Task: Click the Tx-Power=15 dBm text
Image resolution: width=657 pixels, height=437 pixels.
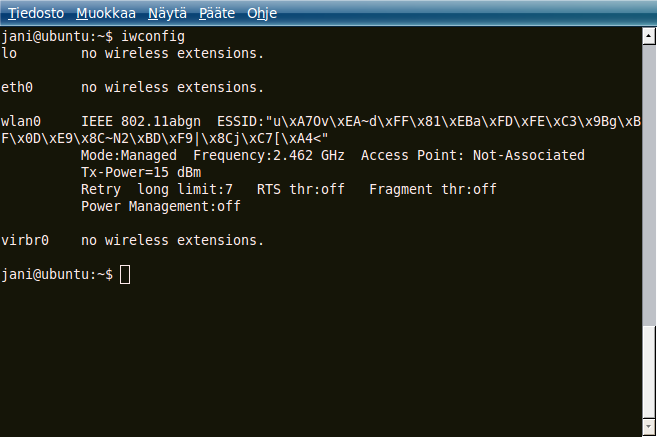Action: (x=141, y=172)
